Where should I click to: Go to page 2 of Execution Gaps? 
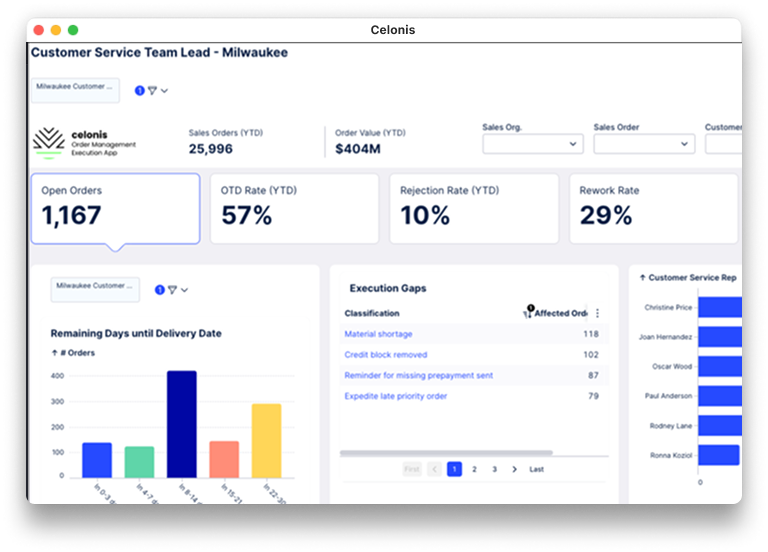click(x=474, y=469)
